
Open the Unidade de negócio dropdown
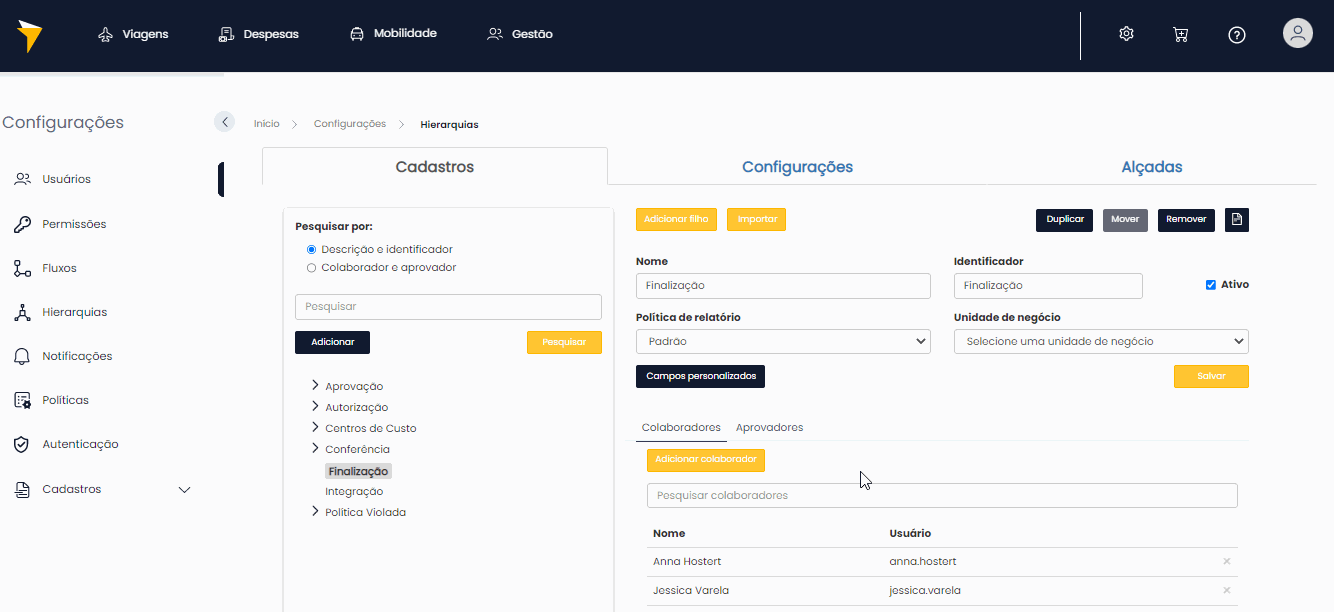click(x=1101, y=341)
